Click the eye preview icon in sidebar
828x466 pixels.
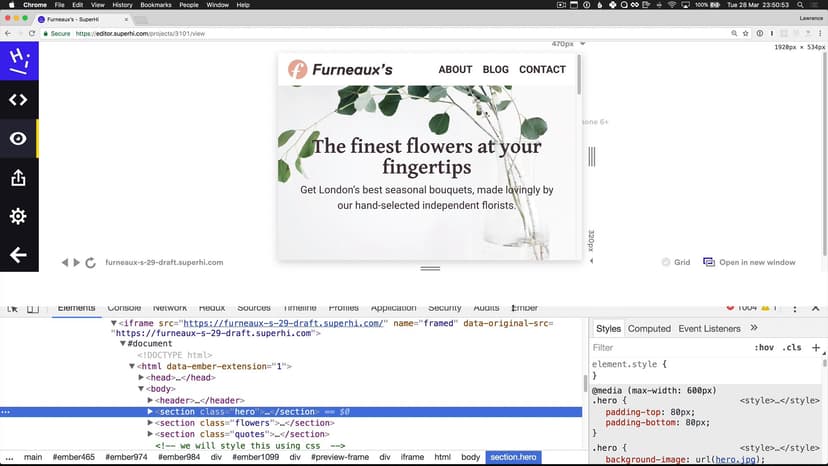pos(18,139)
